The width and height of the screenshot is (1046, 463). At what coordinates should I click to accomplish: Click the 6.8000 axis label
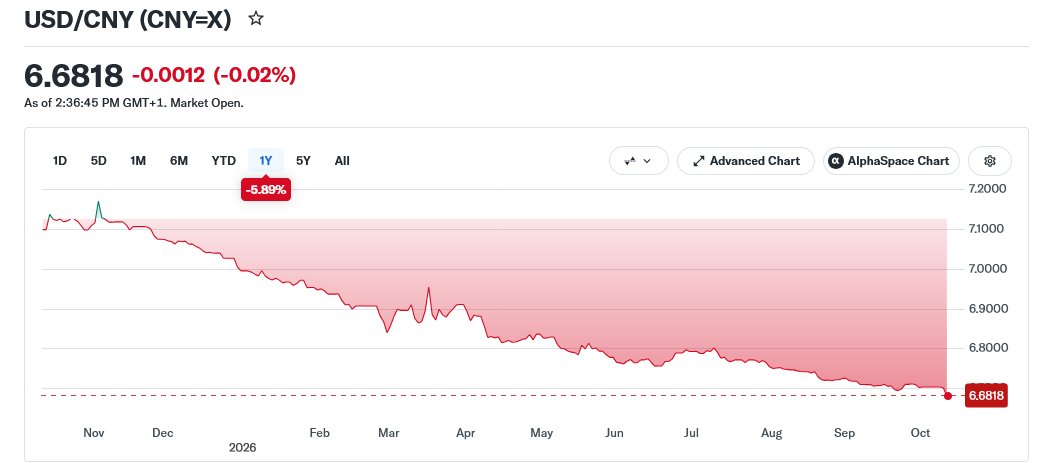pos(987,348)
